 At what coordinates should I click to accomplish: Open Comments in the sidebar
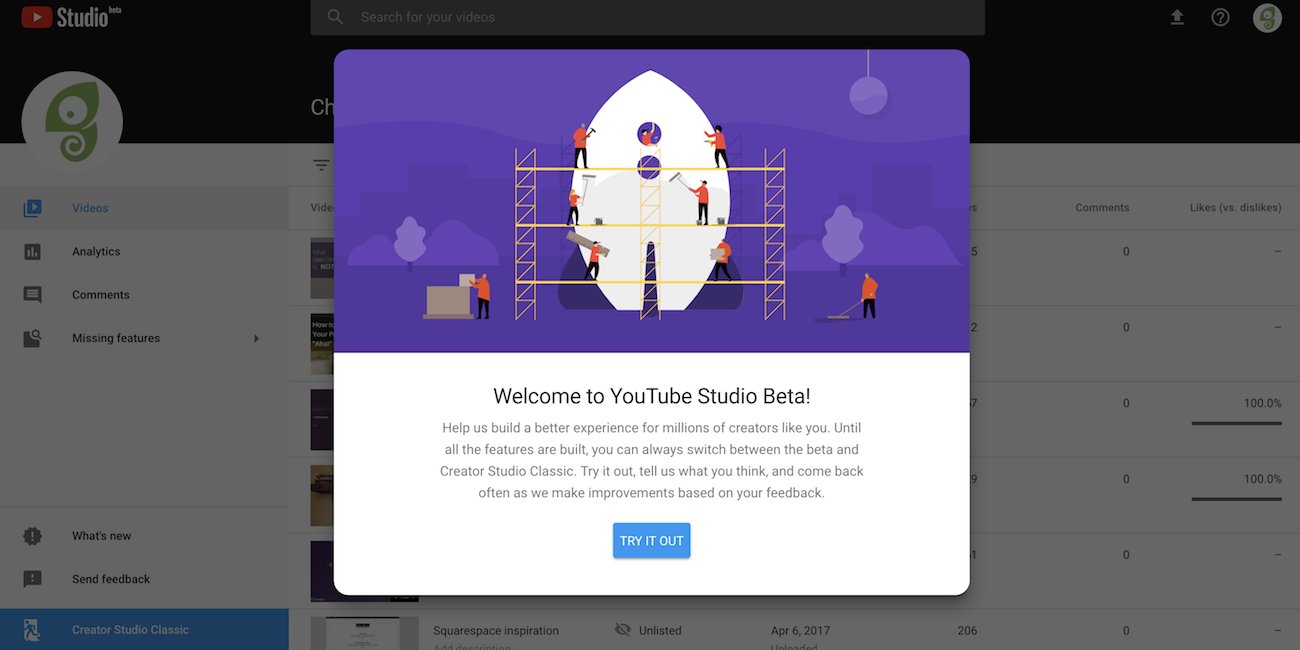pyautogui.click(x=144, y=295)
